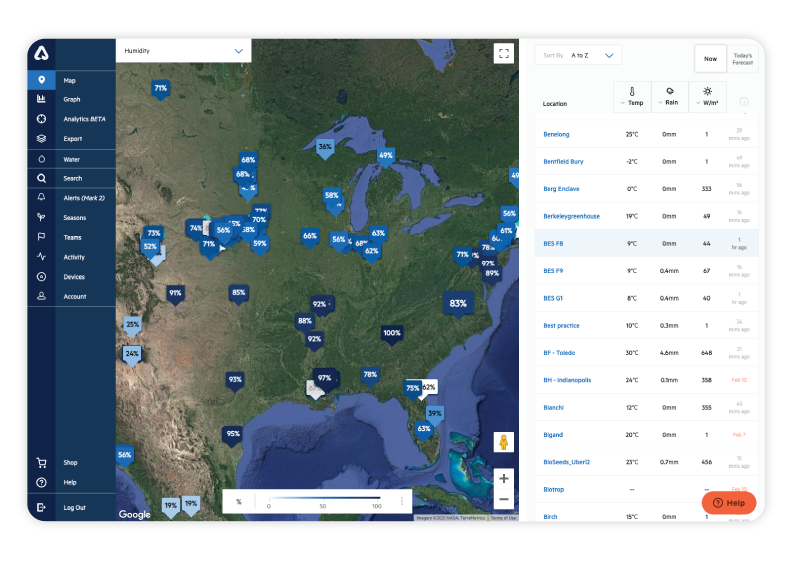Open the Biotrop location link
The height and width of the screenshot is (562, 792).
(554, 489)
